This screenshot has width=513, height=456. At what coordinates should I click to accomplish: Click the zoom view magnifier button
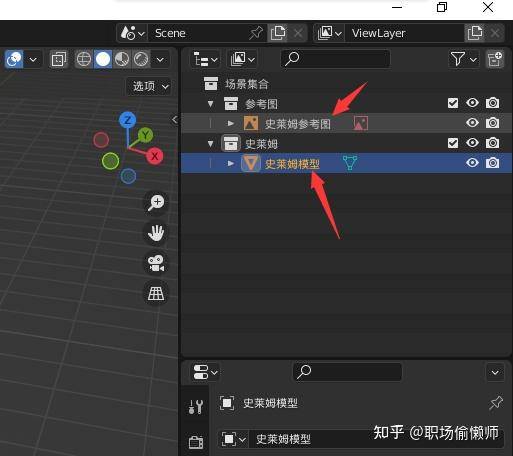156,202
